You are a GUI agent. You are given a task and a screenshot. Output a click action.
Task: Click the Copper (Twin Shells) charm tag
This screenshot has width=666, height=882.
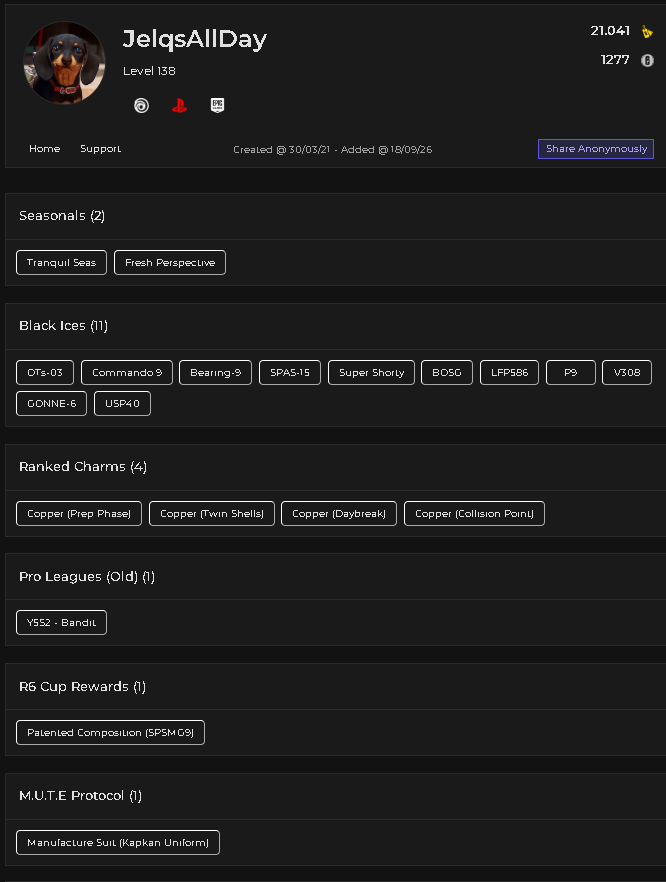coord(212,514)
